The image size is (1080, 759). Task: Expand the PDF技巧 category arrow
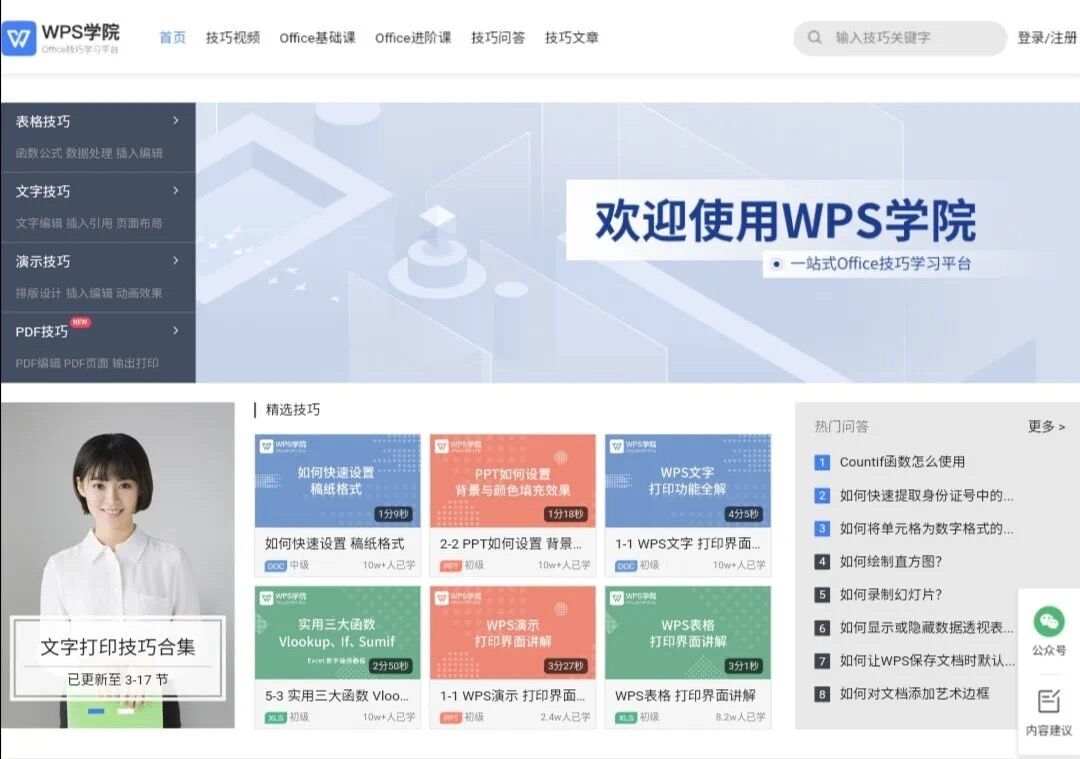click(x=176, y=330)
